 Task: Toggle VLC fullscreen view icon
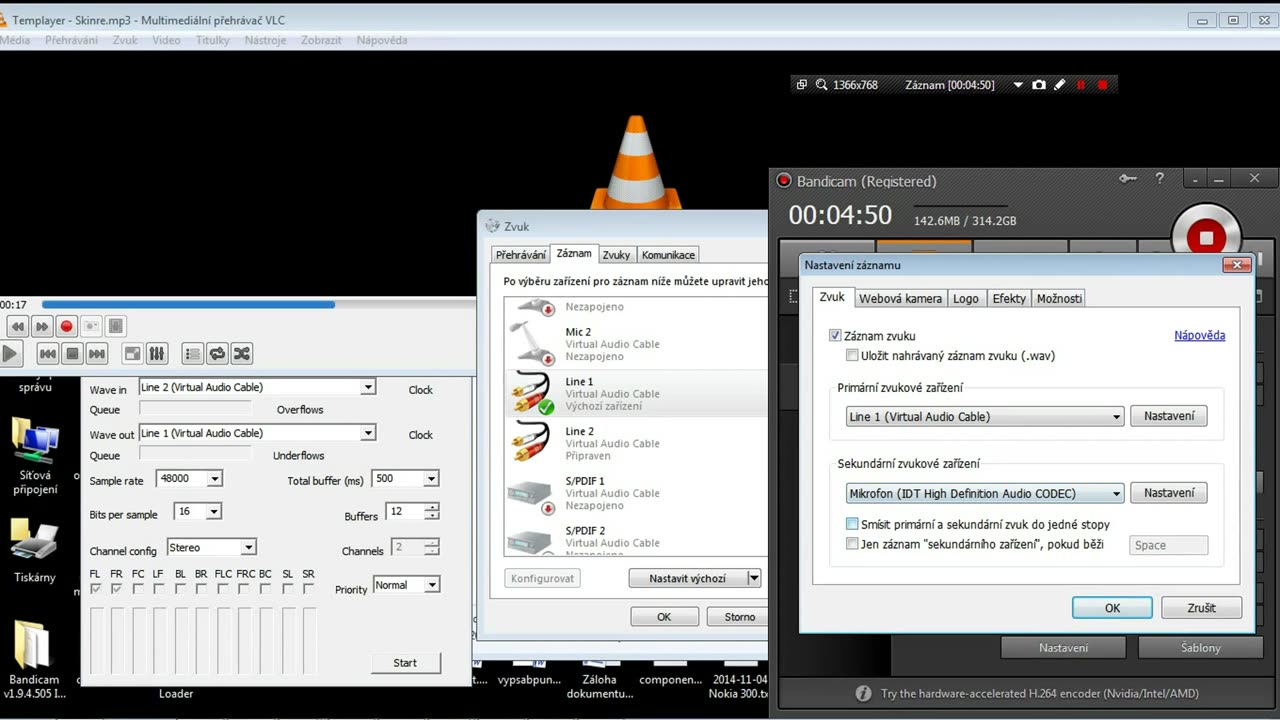[132, 353]
